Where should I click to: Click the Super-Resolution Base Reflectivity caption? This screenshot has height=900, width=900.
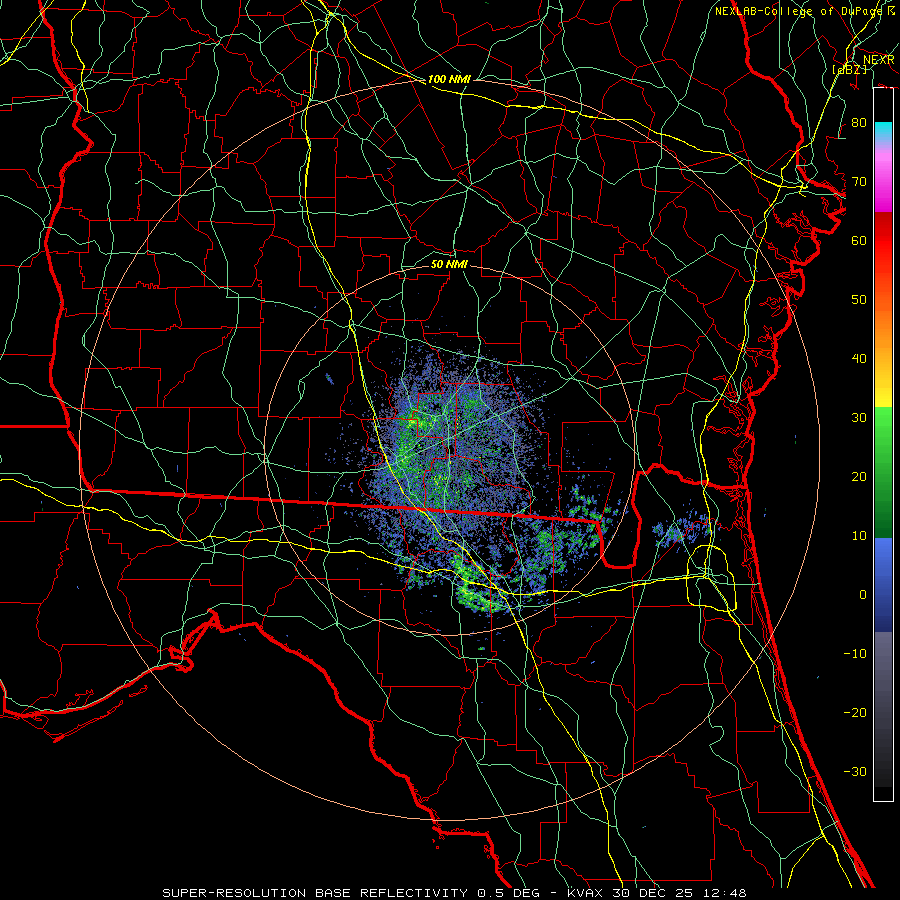455,893
